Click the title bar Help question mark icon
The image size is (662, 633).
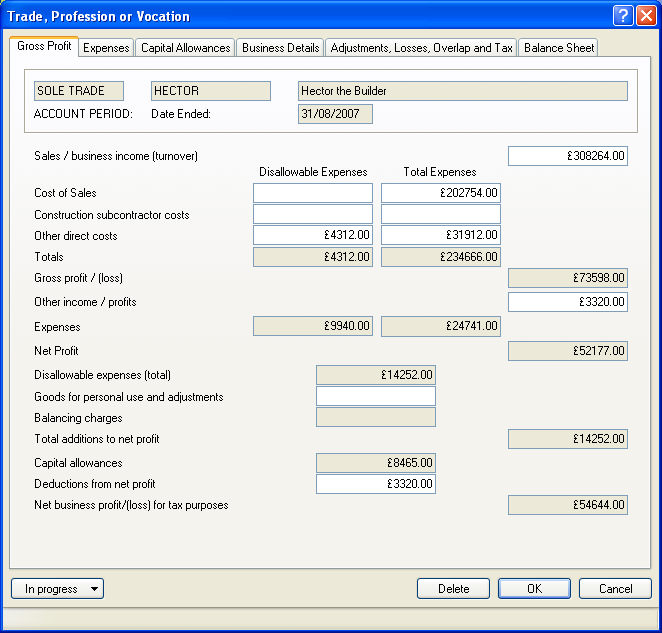[x=623, y=16]
